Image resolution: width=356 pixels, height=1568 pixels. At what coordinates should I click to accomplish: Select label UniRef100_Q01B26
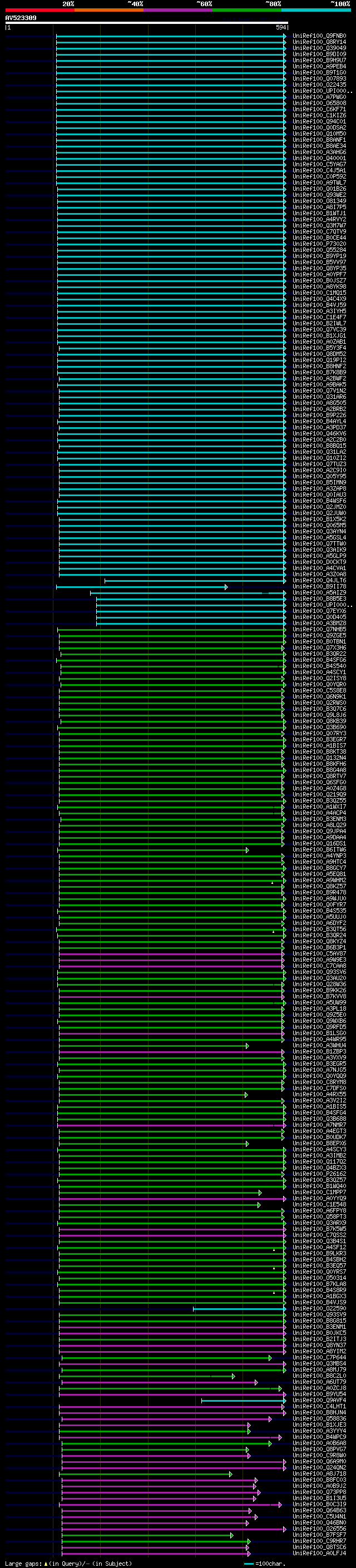[x=319, y=189]
